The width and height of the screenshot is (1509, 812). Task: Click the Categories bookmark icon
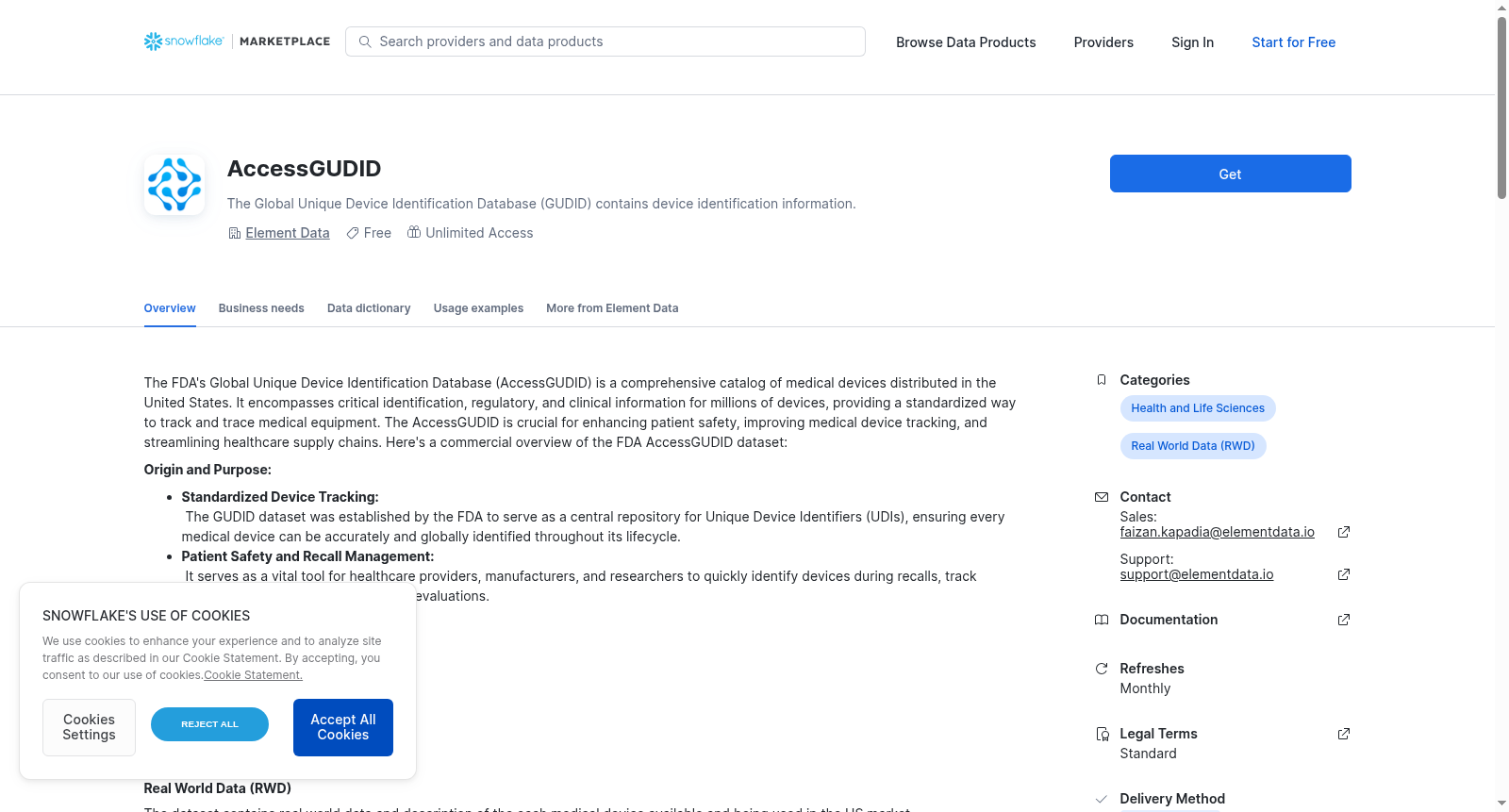[1101, 380]
